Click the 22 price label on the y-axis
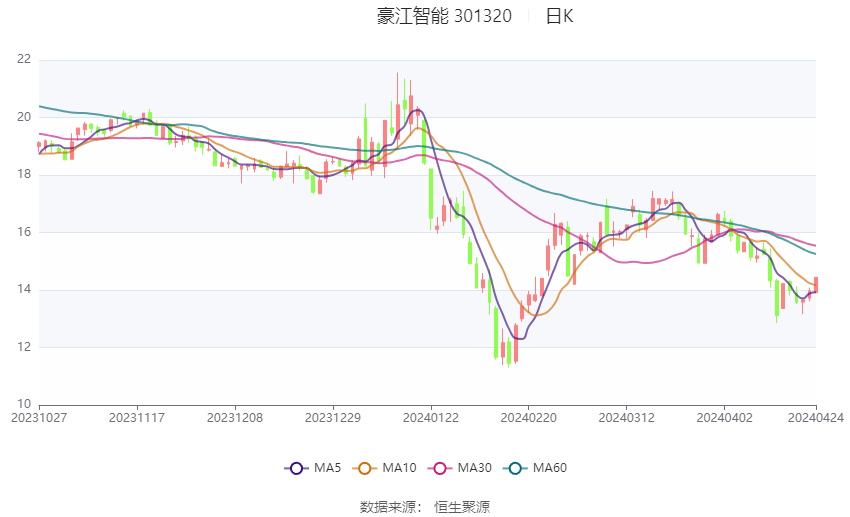The height and width of the screenshot is (517, 850). click(x=24, y=60)
